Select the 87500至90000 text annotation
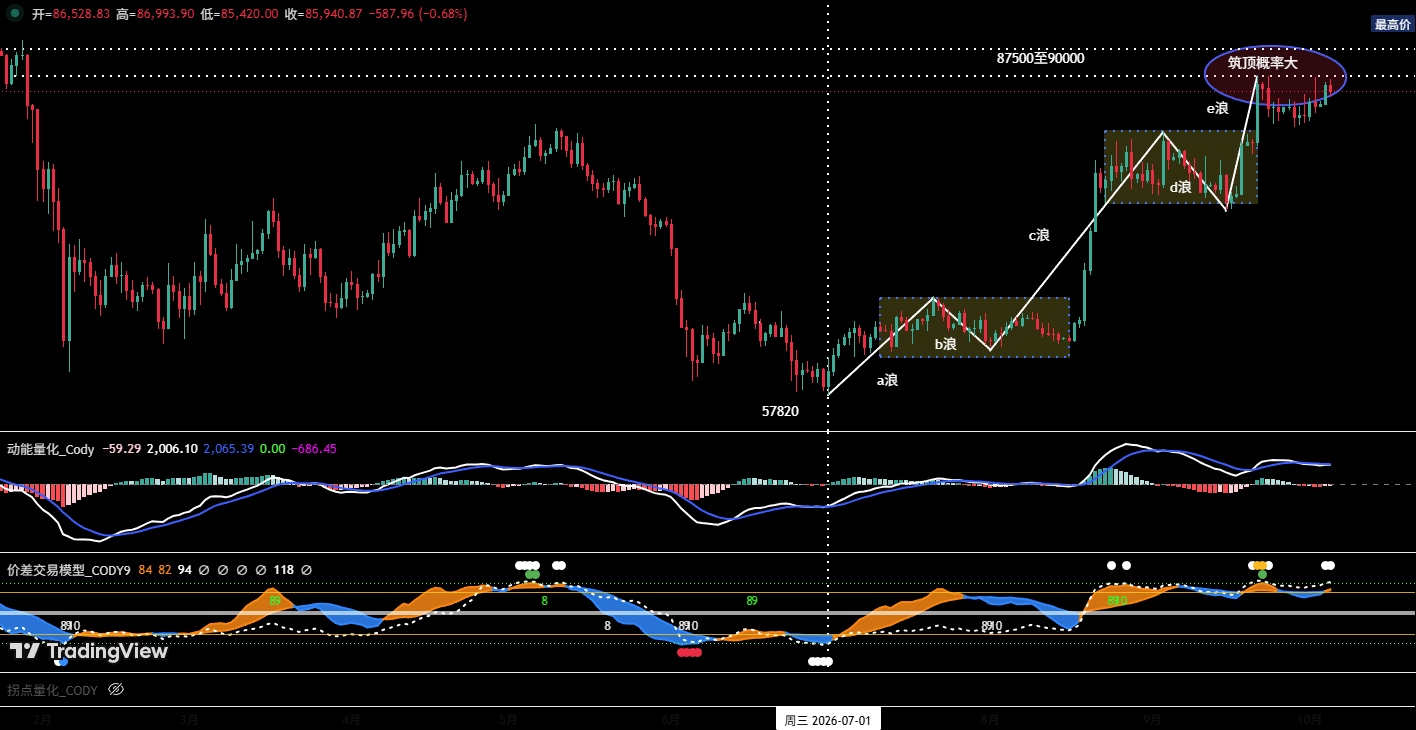The width and height of the screenshot is (1416, 730). point(1040,58)
